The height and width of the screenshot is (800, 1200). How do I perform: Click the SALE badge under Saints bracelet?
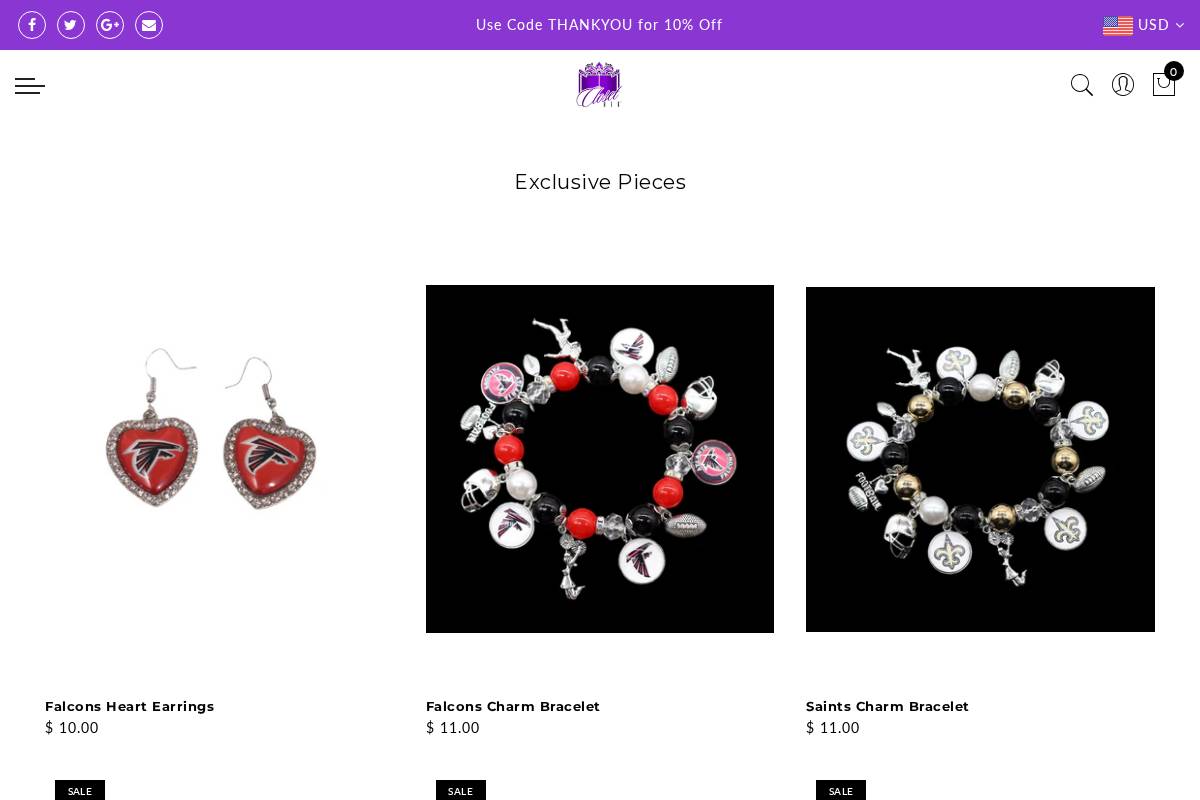pyautogui.click(x=841, y=790)
